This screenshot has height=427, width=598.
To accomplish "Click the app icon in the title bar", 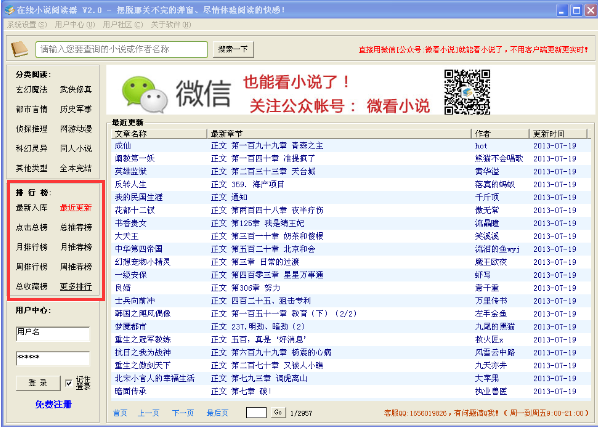I will (9, 10).
